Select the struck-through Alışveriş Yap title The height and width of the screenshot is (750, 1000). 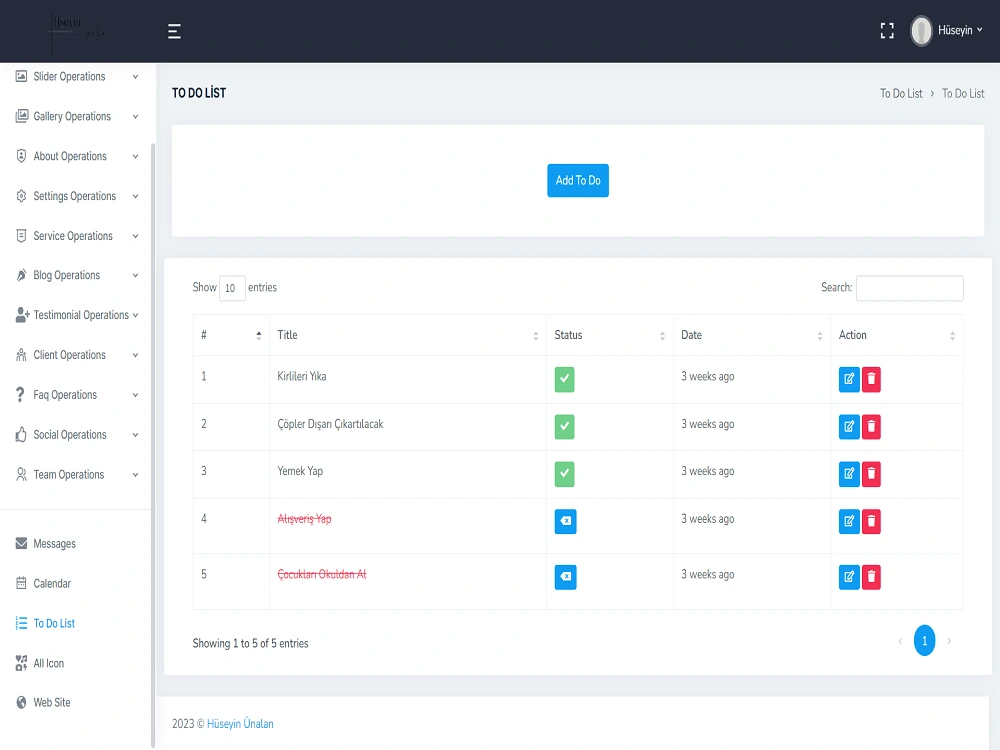[x=304, y=519]
